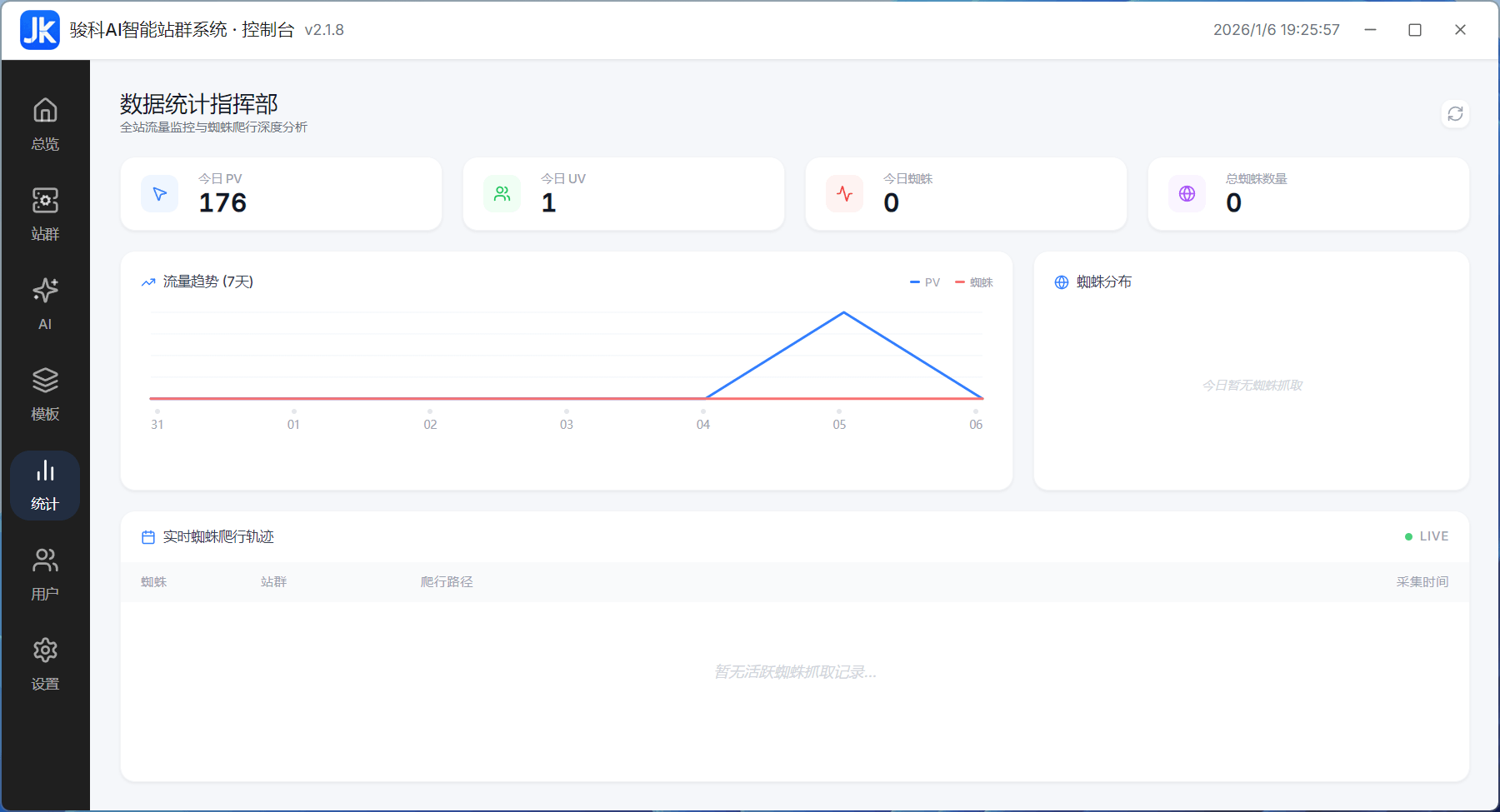Click the 05 peak point on traffic chart
Viewport: 1500px width, 812px height.
843,313
